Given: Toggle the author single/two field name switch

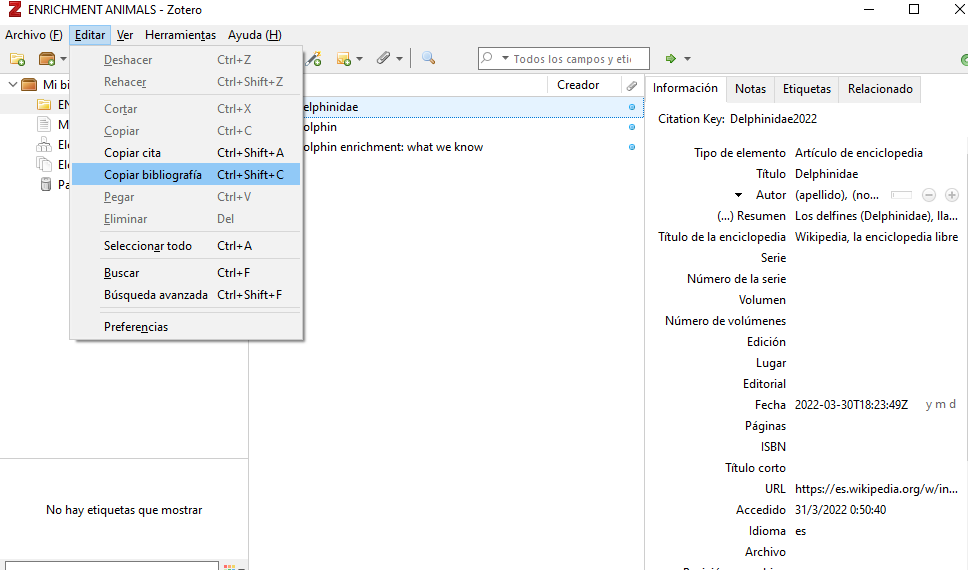Looking at the screenshot, I should (x=901, y=195).
